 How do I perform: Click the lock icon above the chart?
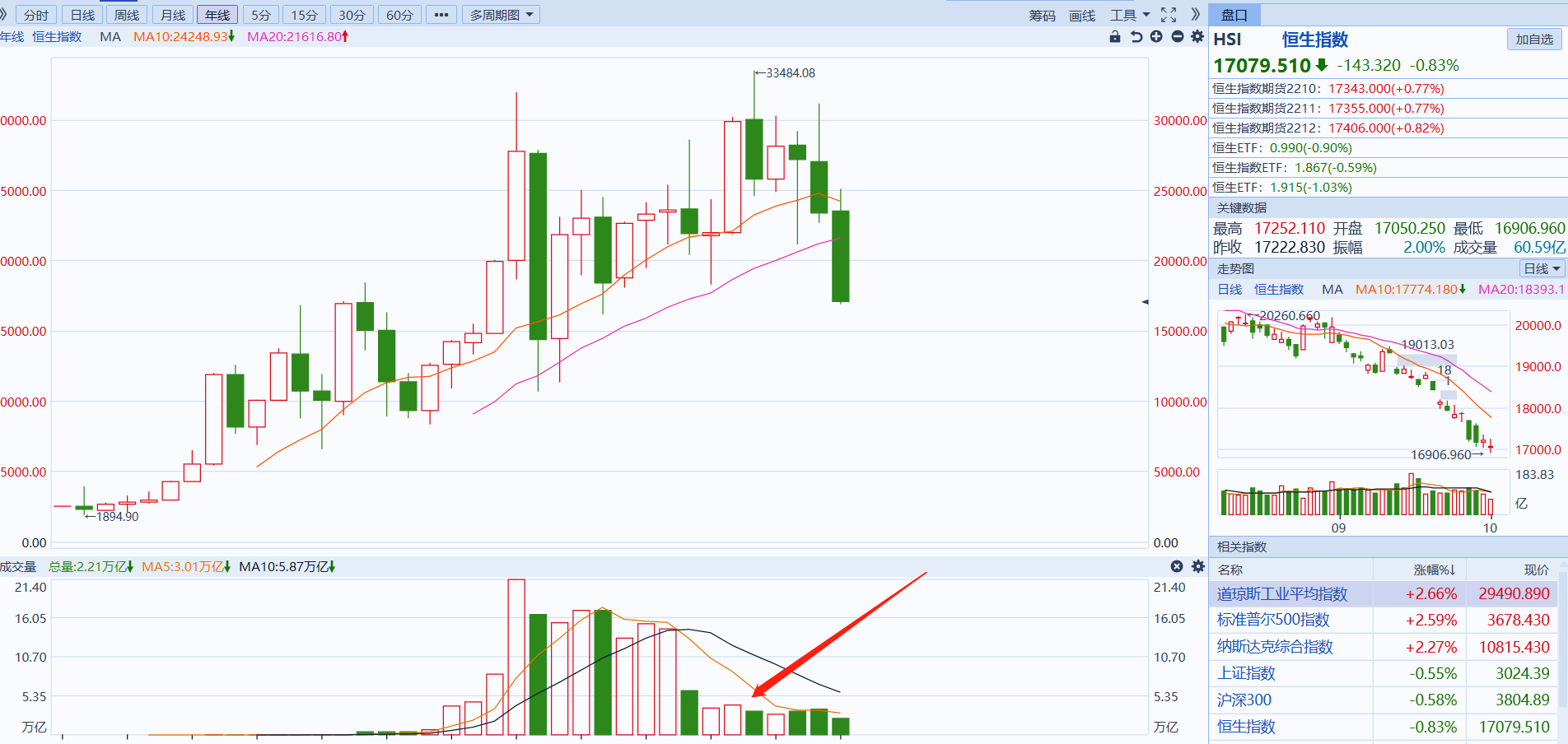click(x=1115, y=36)
